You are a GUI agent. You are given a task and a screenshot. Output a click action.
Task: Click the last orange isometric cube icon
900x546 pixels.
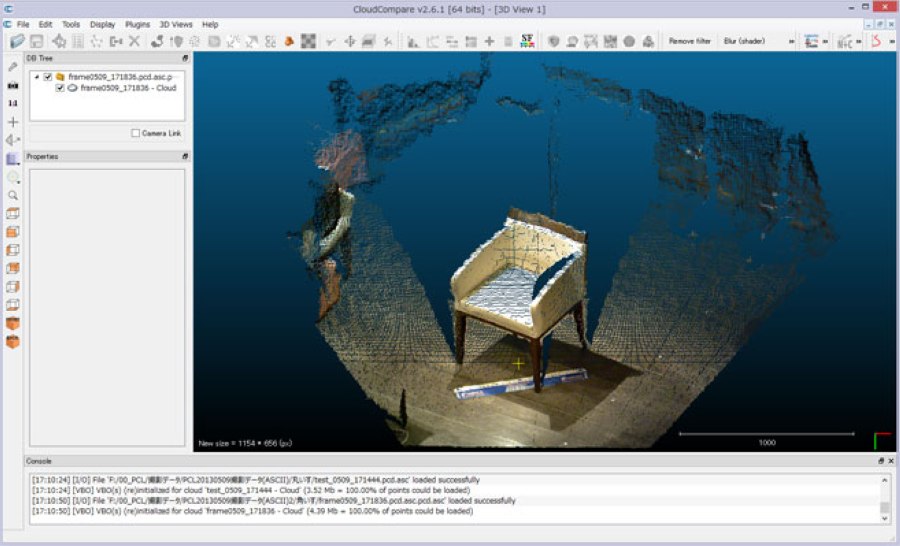click(13, 342)
